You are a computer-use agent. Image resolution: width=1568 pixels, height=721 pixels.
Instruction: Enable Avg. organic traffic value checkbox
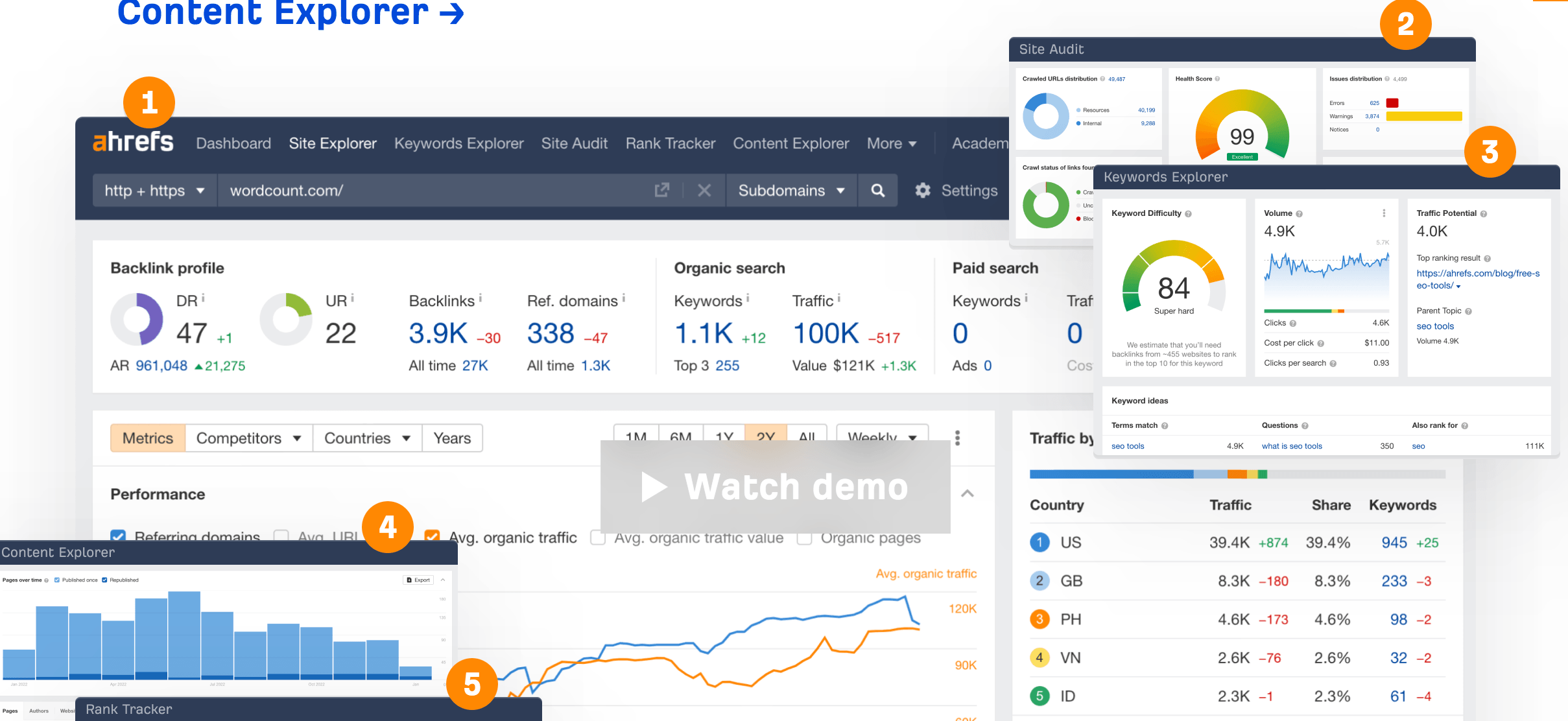598,538
